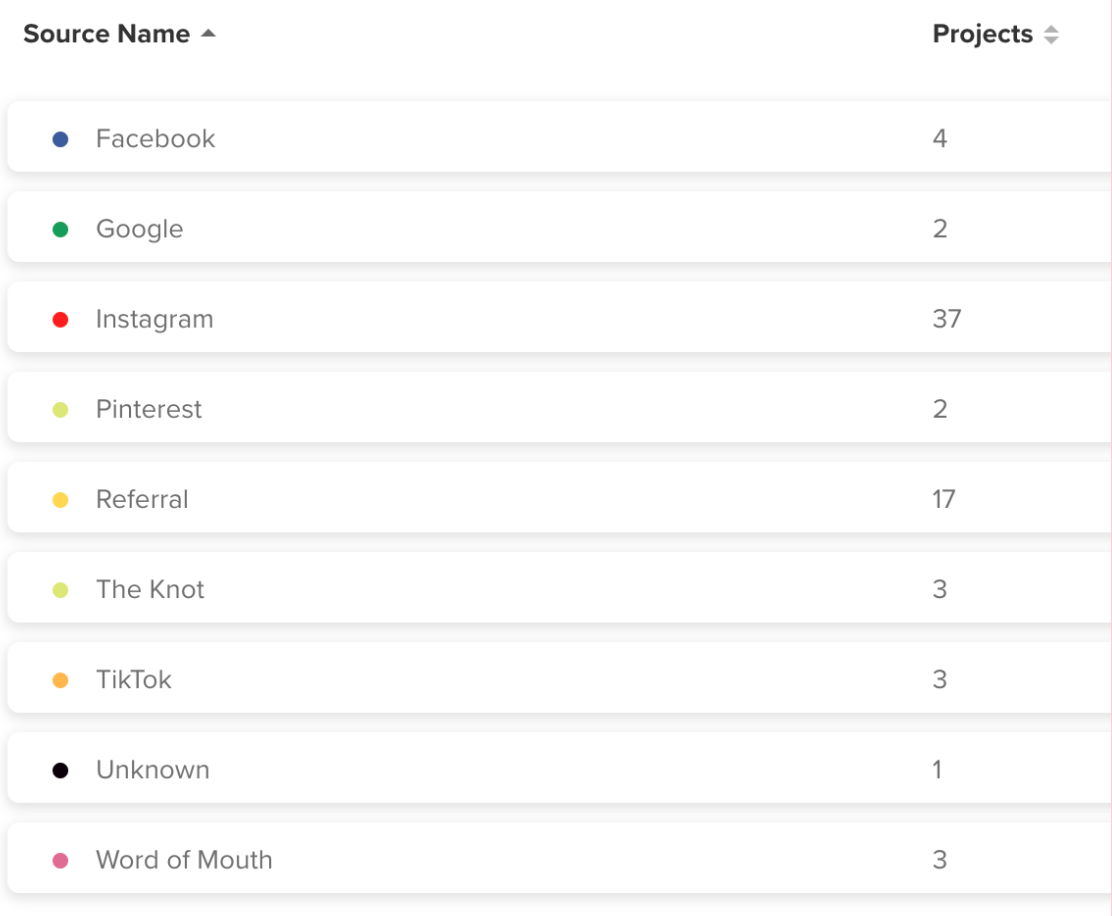1112x916 pixels.
Task: Sort by Source Name using its arrow
Action: tap(208, 33)
